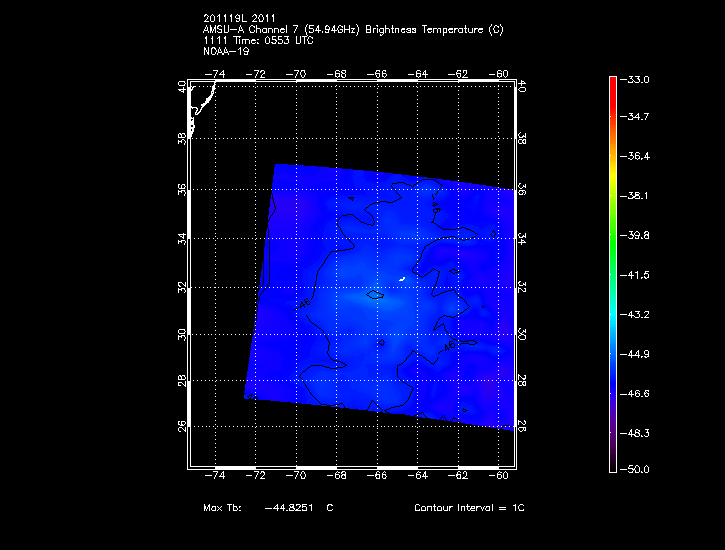Click the colorbar label "-48.3"
The height and width of the screenshot is (550, 725).
tap(635, 433)
